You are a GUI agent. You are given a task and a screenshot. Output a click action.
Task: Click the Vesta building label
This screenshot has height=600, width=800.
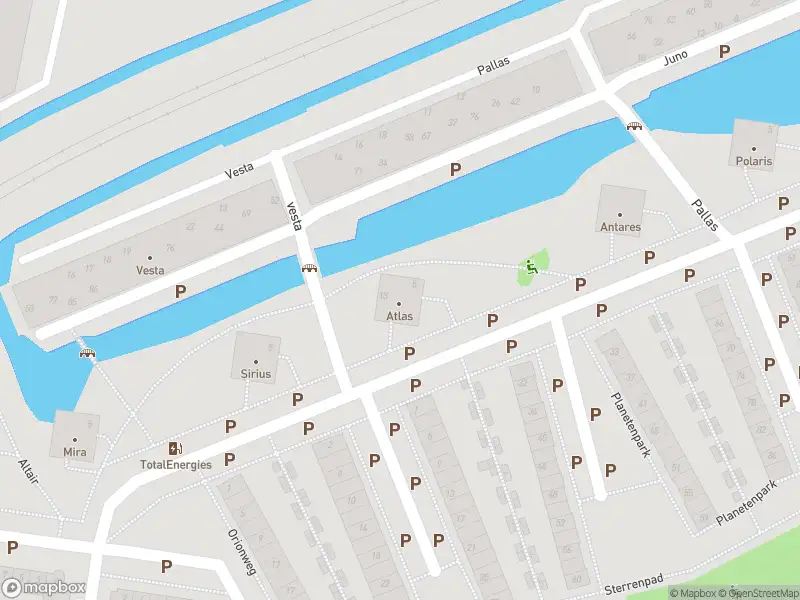click(x=150, y=270)
